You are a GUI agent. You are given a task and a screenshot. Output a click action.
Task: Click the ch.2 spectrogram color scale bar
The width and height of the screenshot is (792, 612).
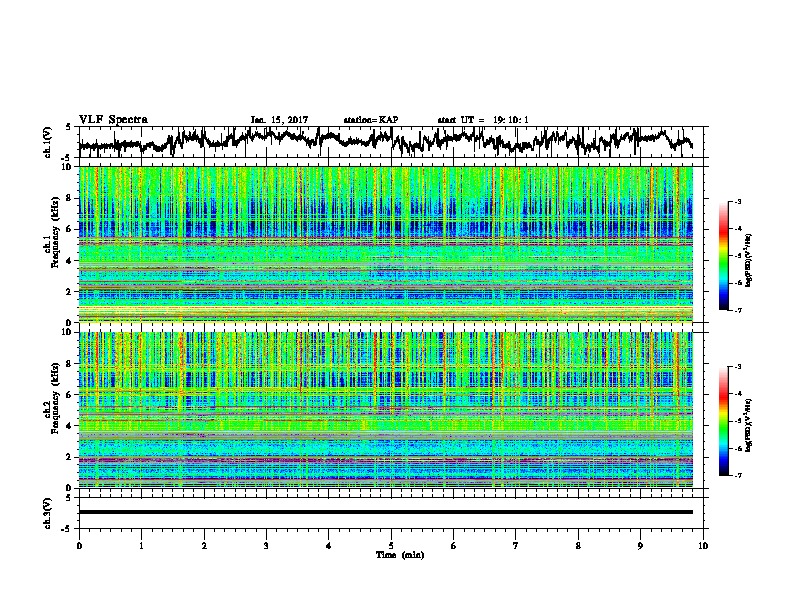click(723, 421)
